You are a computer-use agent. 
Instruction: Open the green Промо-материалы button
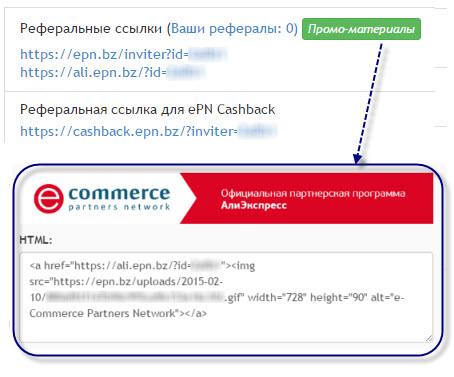point(361,29)
